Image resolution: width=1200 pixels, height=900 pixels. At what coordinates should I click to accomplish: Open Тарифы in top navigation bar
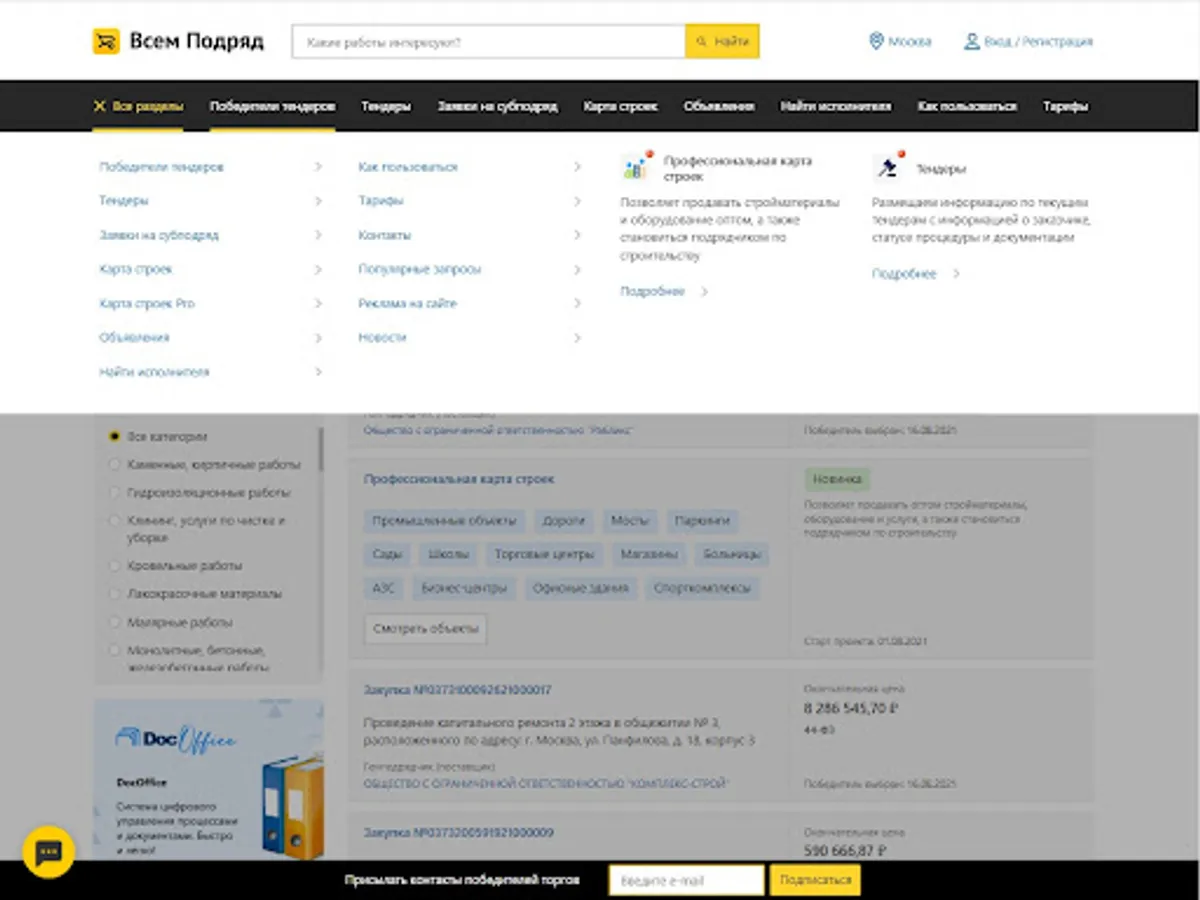pyautogui.click(x=1065, y=106)
